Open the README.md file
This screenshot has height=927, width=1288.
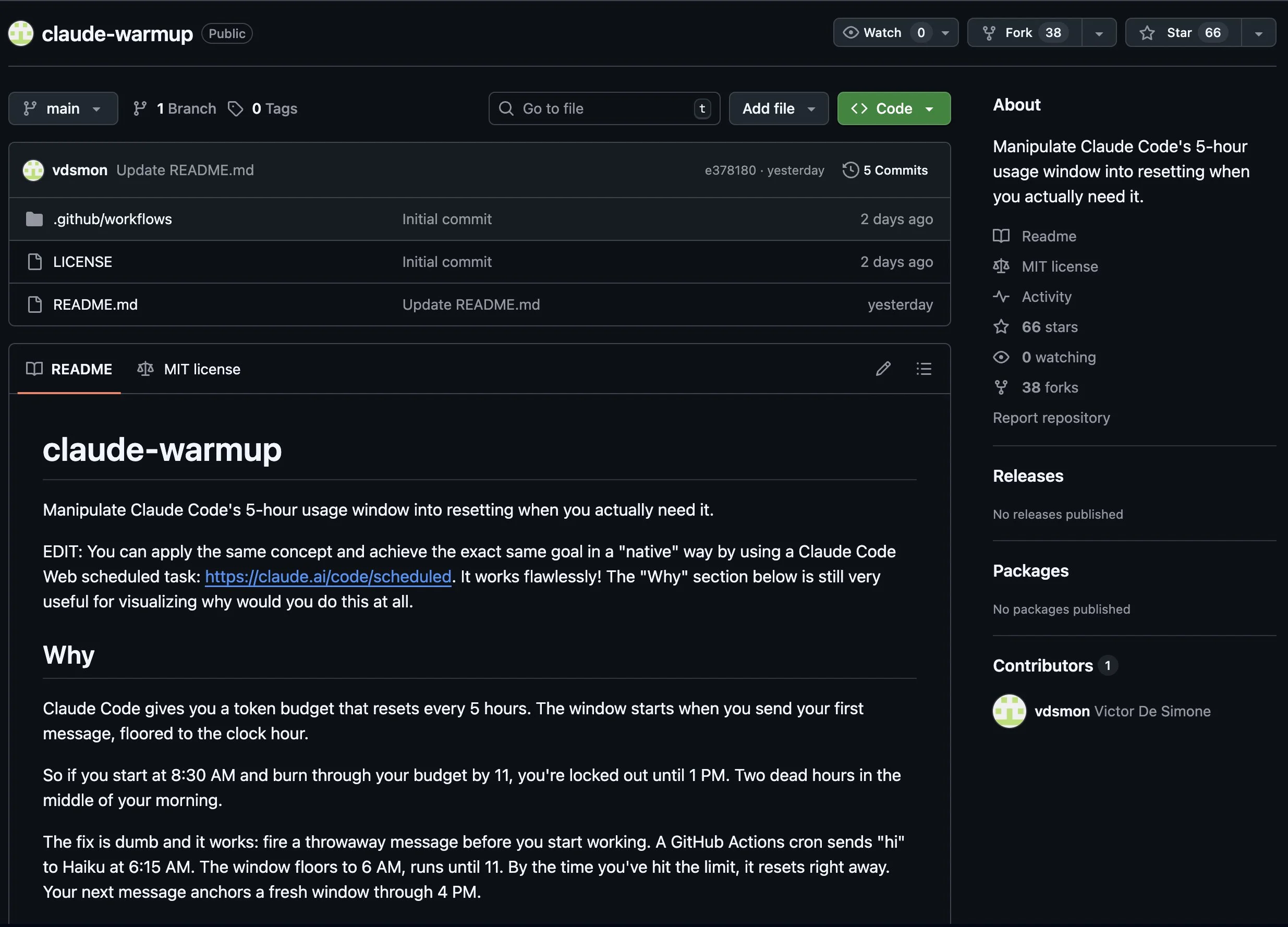(95, 304)
